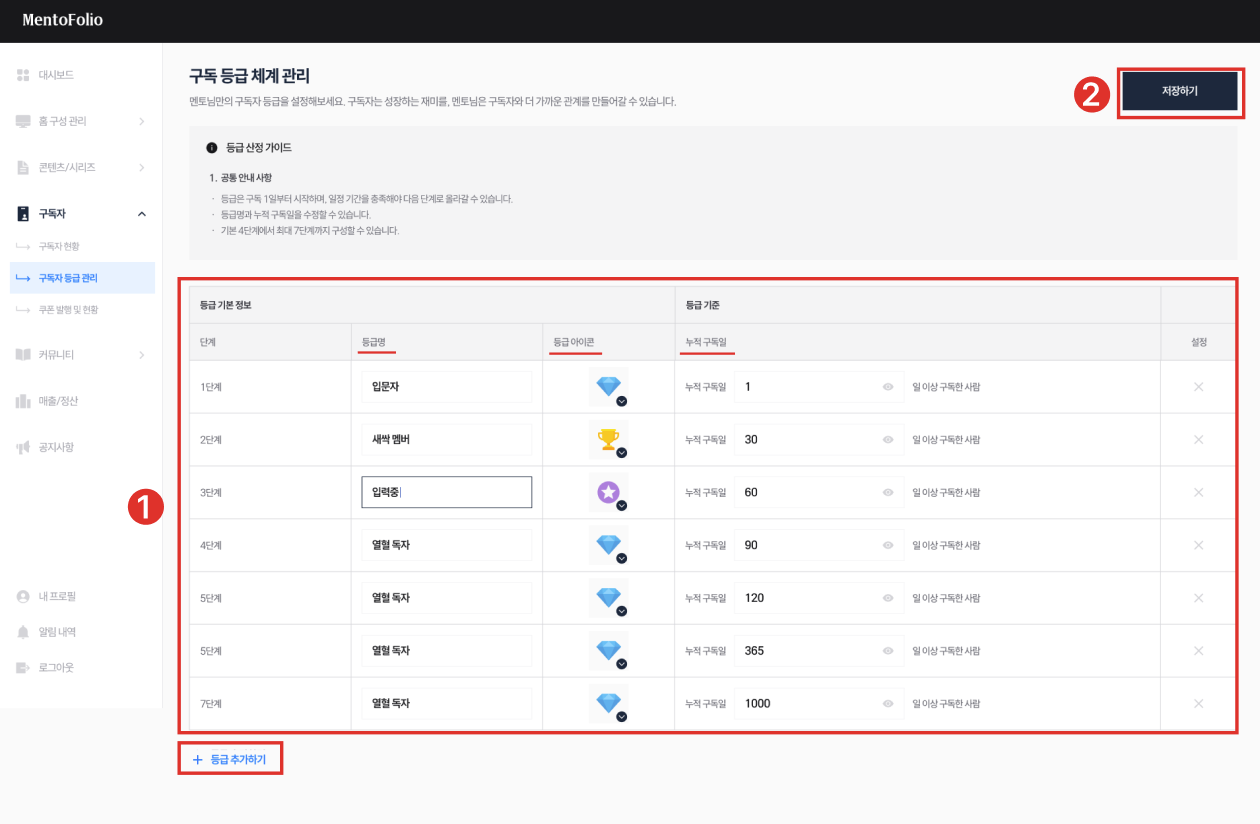
Task: Open the 7단계 diamond icon picker
Action: 608,703
